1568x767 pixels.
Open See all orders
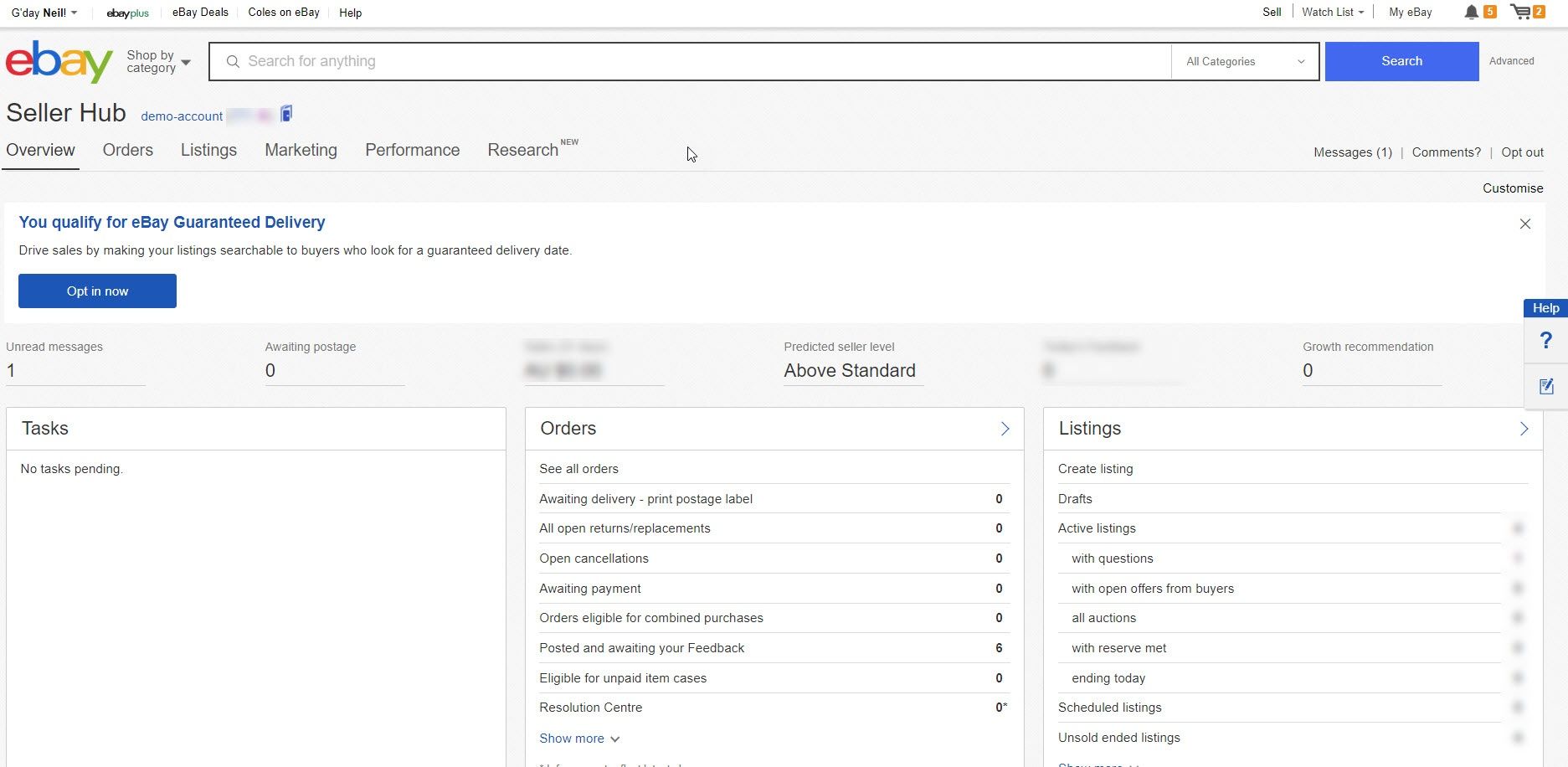point(578,469)
